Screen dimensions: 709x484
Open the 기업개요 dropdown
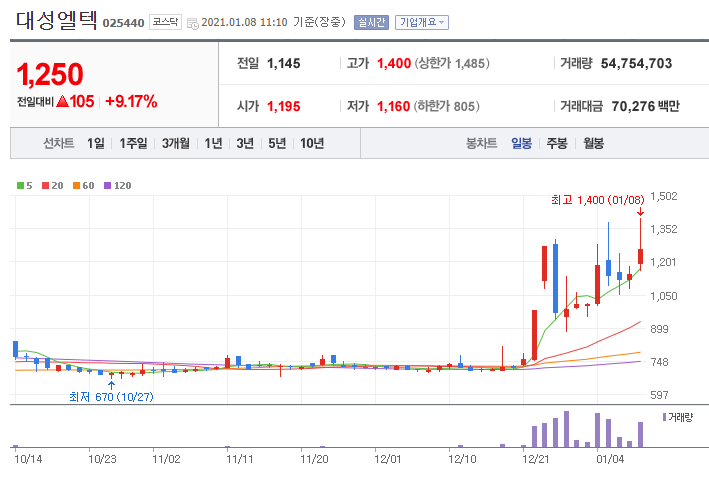(422, 22)
